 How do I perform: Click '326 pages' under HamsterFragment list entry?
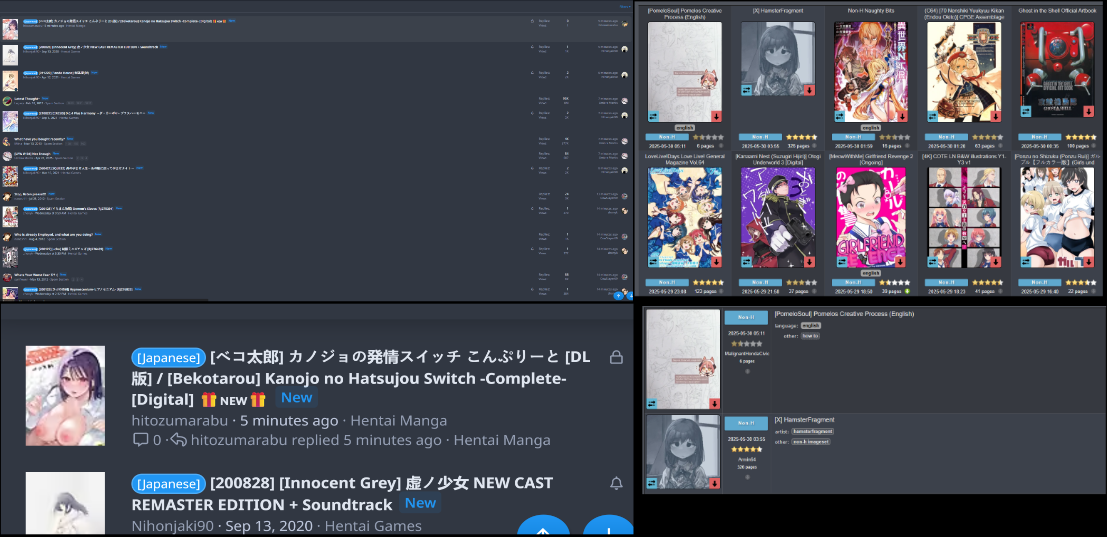[746, 467]
